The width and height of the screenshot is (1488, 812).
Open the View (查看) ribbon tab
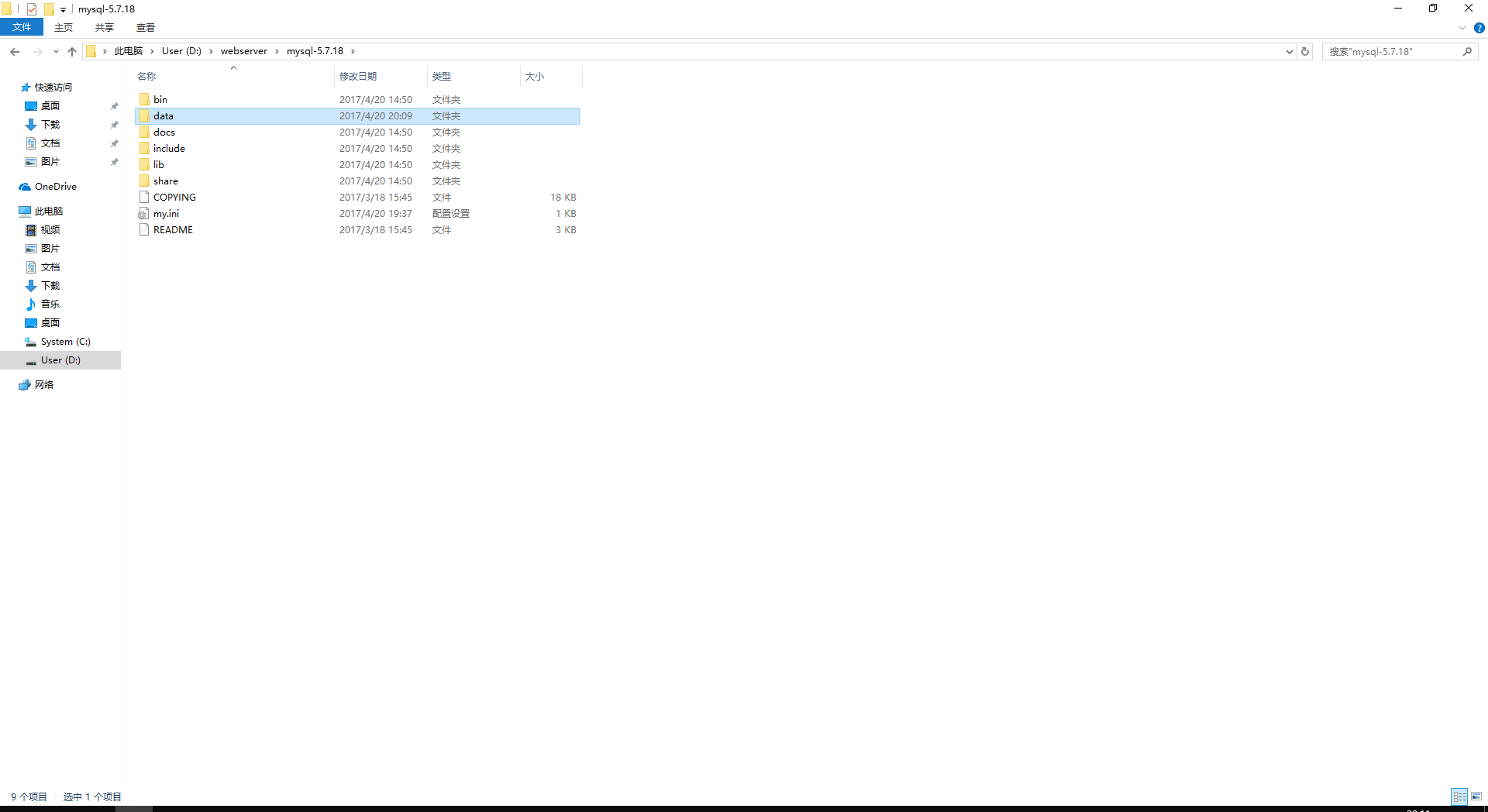[146, 27]
